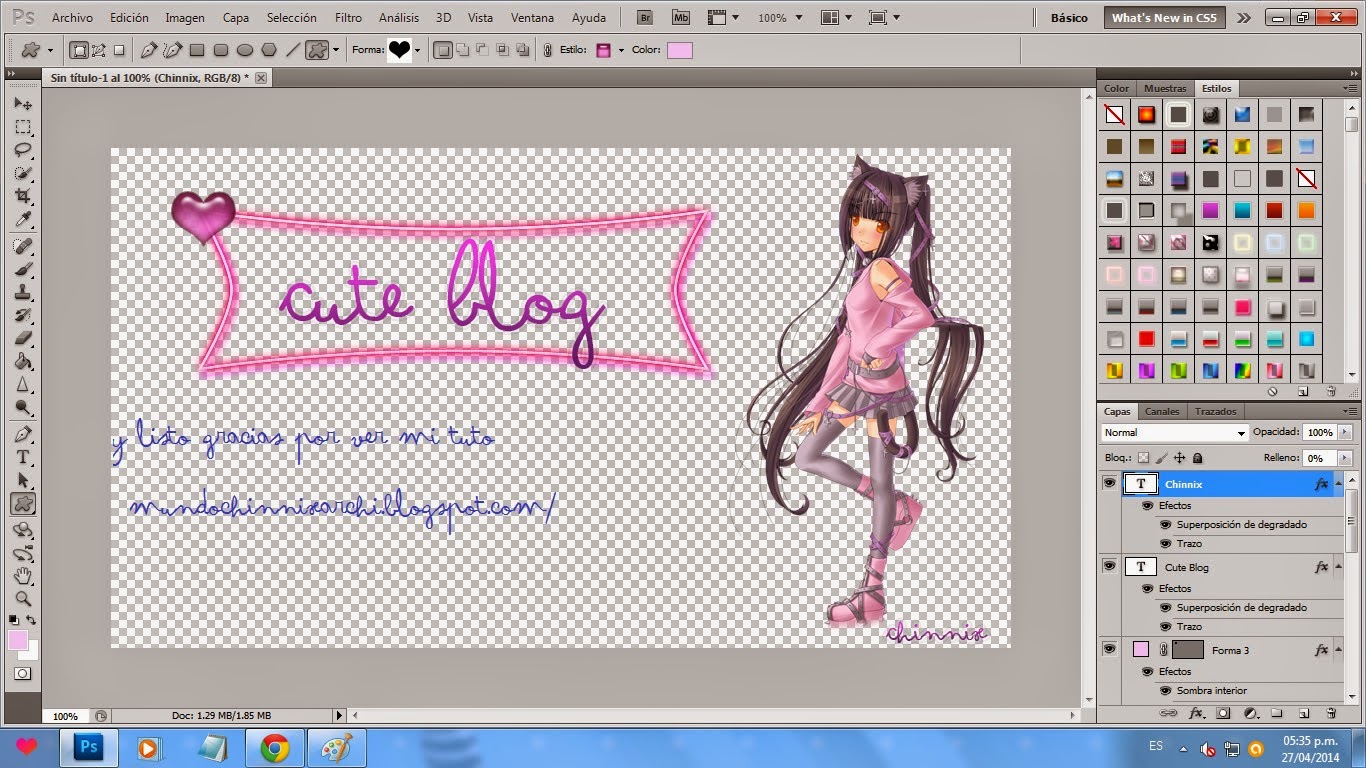This screenshot has width=1366, height=768.
Task: Select the Lasso tool
Action: click(x=23, y=150)
